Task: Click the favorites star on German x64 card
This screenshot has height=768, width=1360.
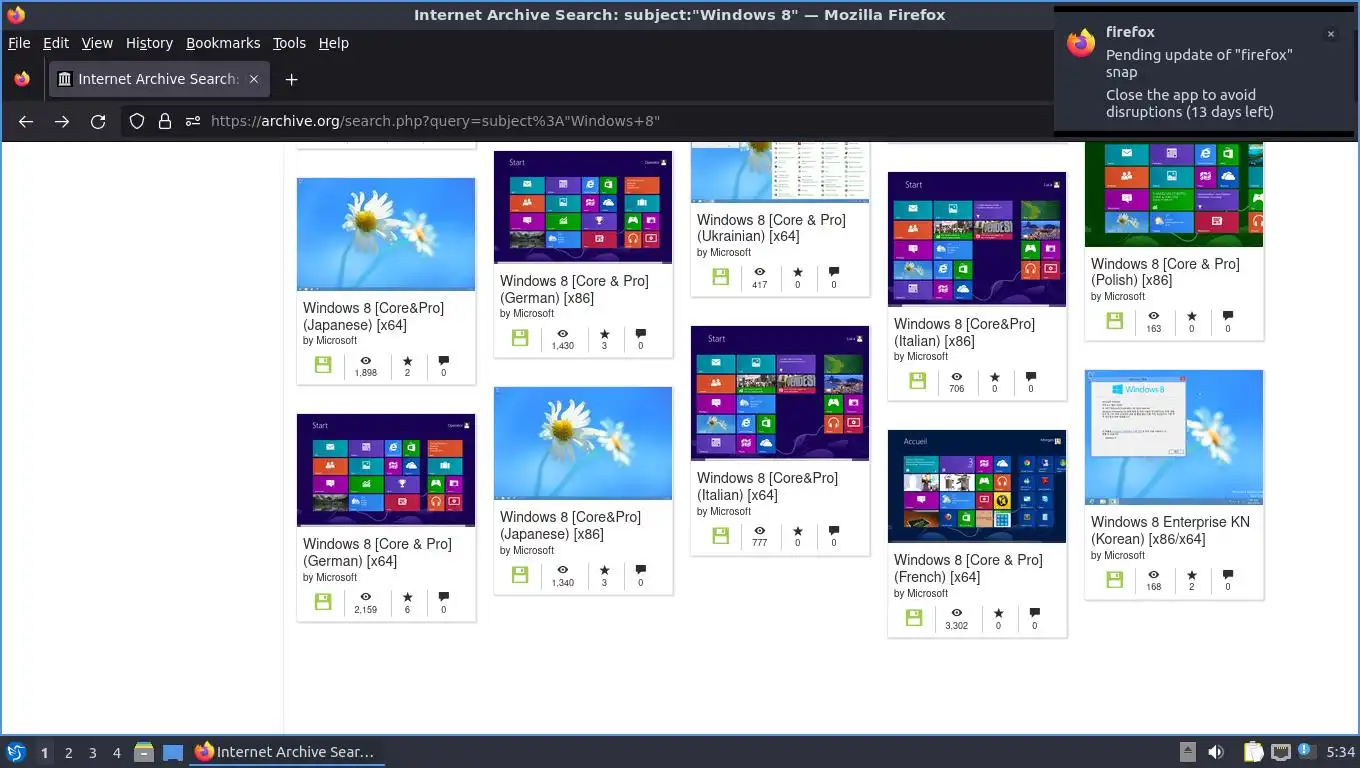Action: [407, 596]
